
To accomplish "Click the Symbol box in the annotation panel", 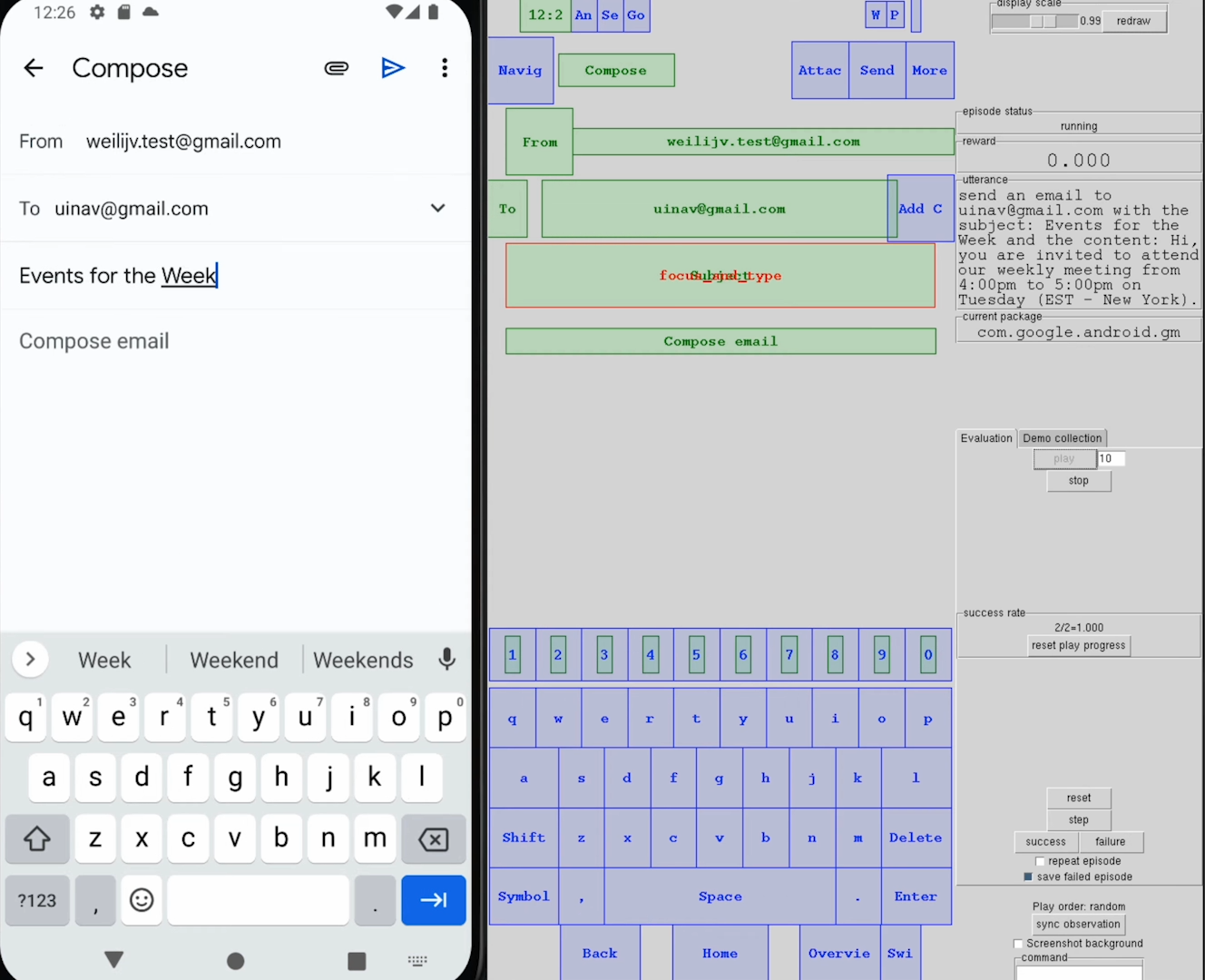I will (x=524, y=897).
